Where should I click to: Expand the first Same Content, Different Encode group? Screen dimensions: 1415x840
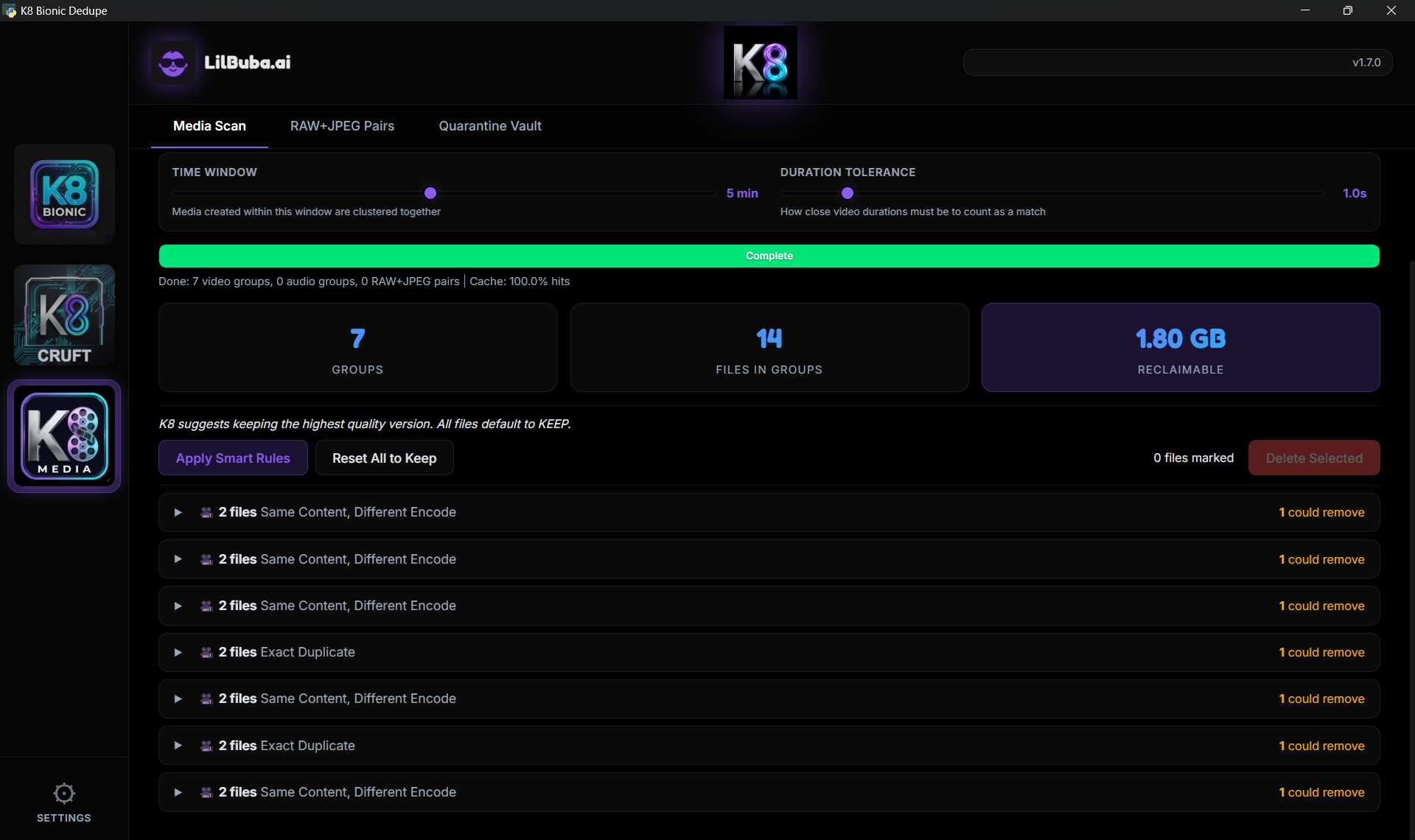[178, 512]
